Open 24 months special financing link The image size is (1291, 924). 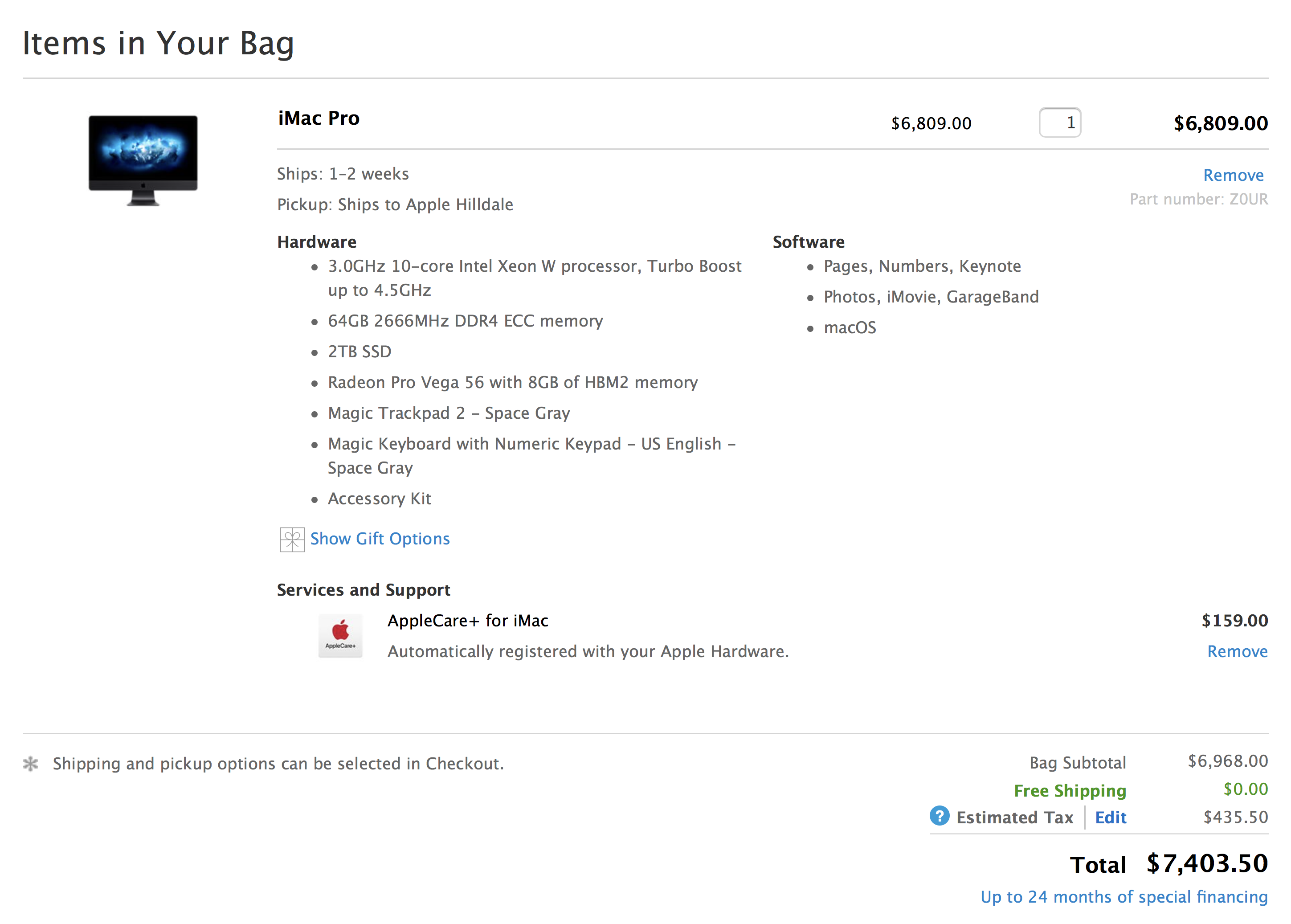click(x=1123, y=897)
